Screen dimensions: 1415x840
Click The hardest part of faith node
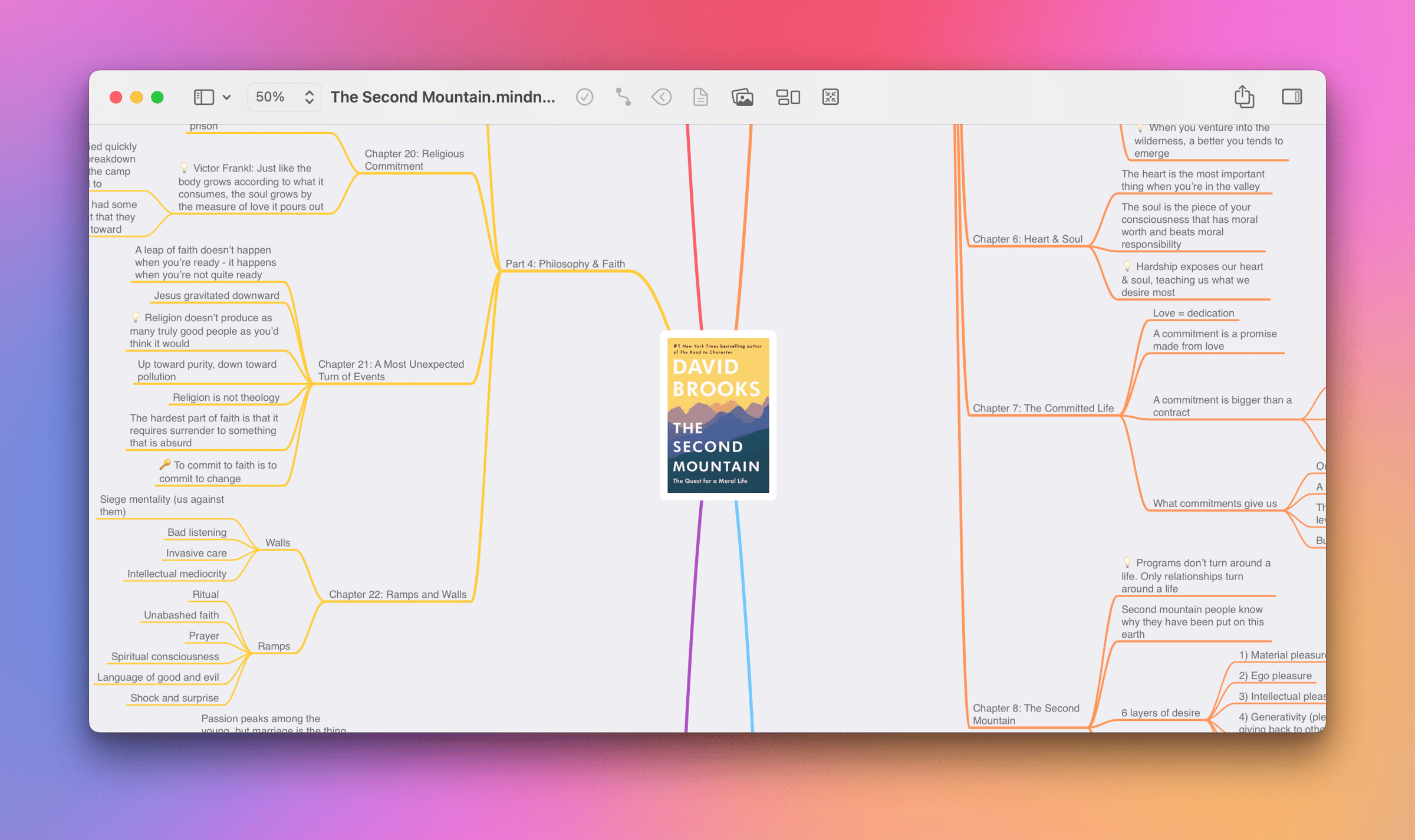(x=203, y=430)
